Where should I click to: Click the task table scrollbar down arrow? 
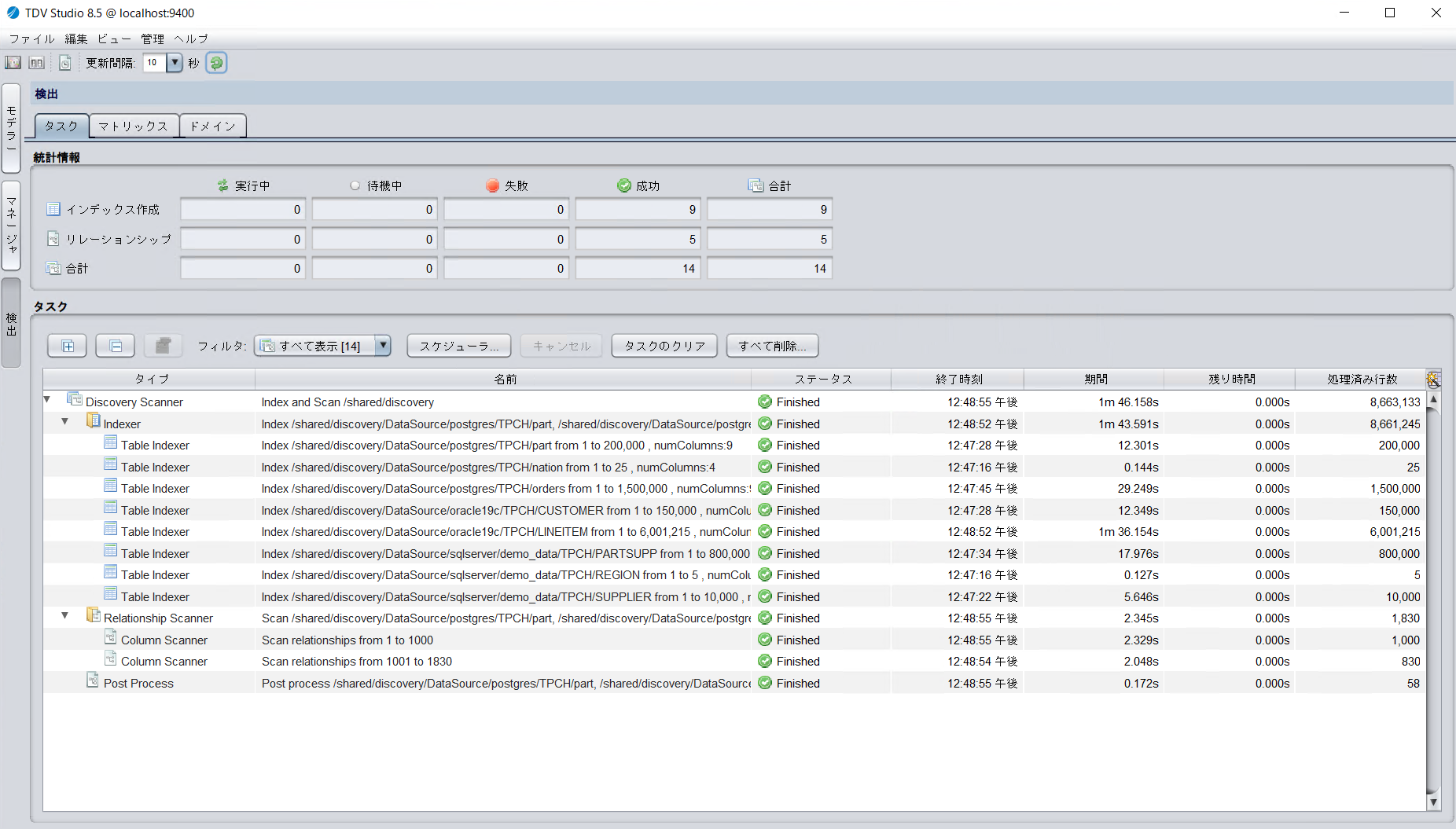tap(1434, 802)
